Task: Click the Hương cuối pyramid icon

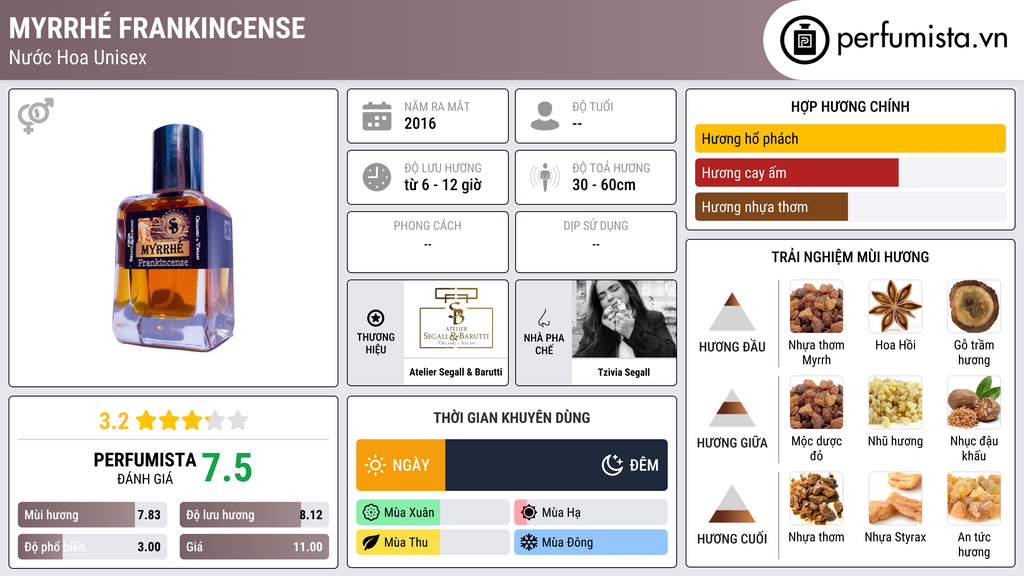Action: (732, 504)
